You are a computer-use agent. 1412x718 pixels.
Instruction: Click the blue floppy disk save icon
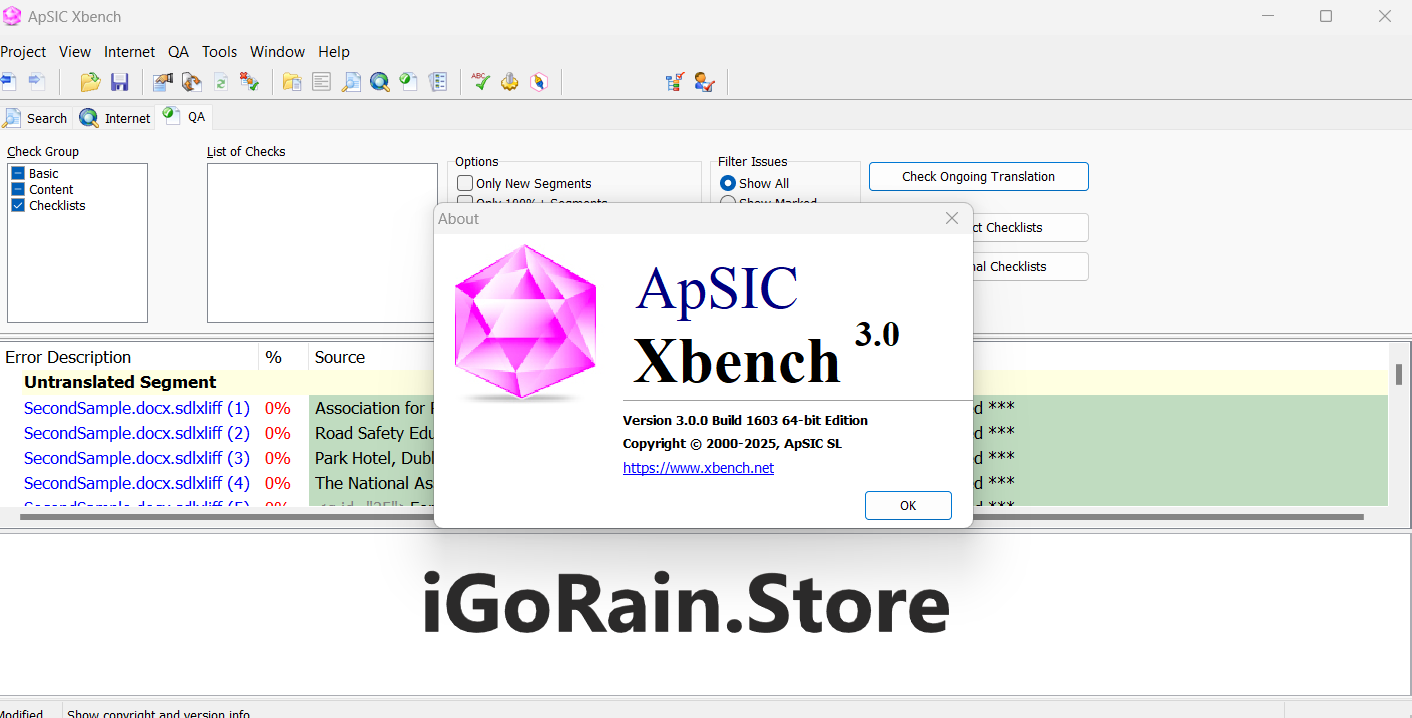[120, 82]
